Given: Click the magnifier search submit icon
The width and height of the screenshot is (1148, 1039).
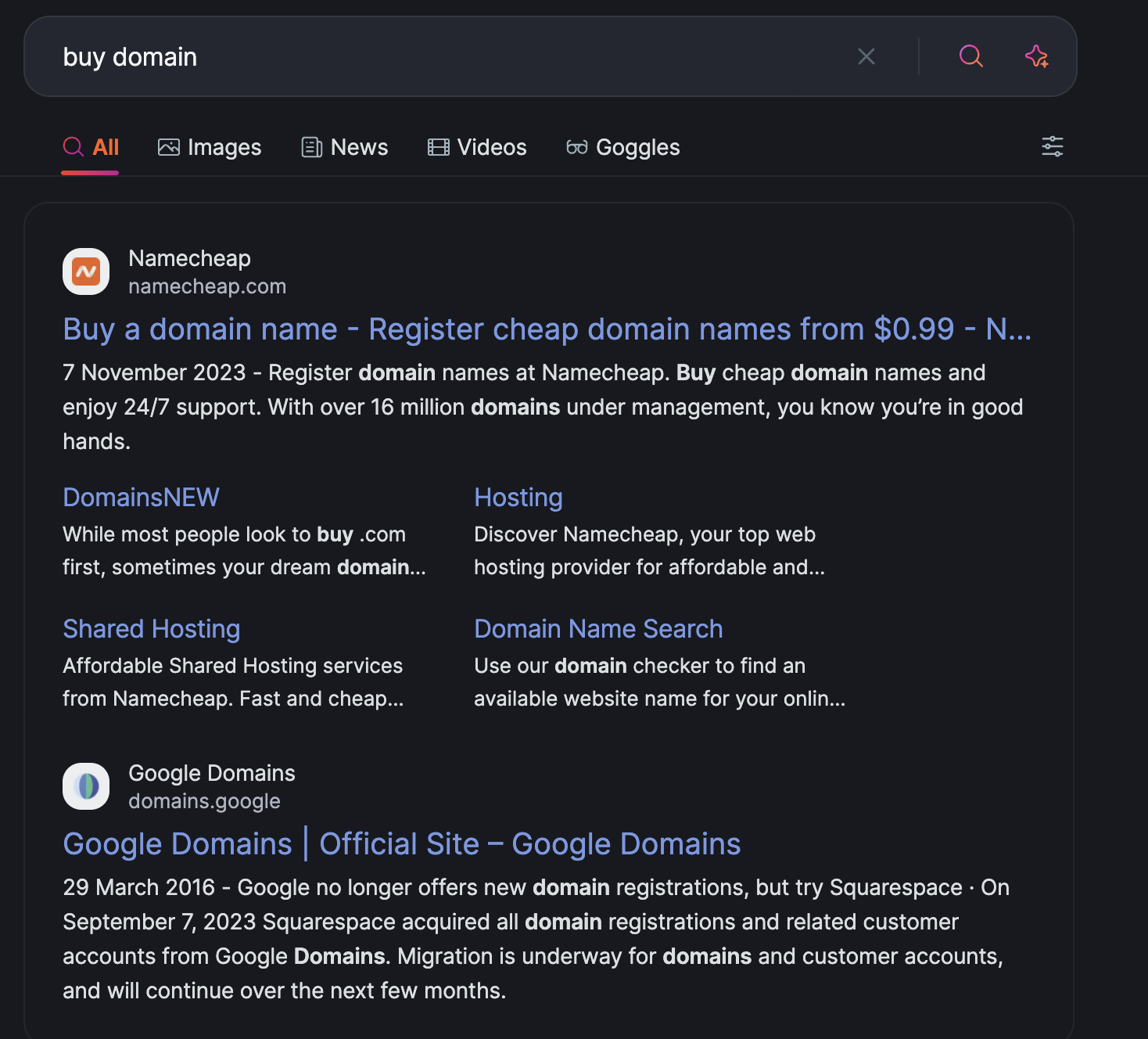Looking at the screenshot, I should coord(970,56).
